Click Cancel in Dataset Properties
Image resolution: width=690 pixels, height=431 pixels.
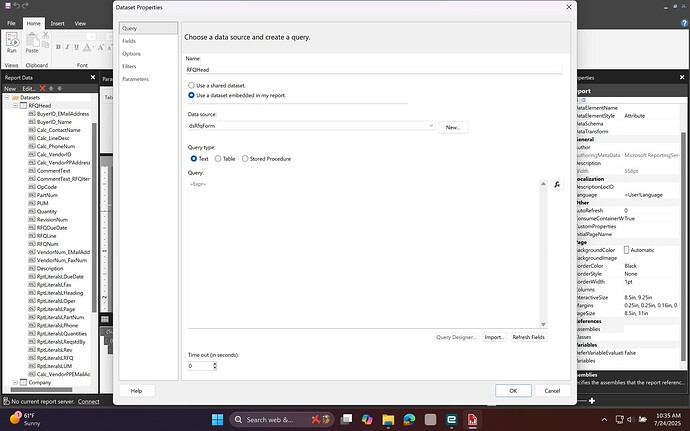(552, 390)
